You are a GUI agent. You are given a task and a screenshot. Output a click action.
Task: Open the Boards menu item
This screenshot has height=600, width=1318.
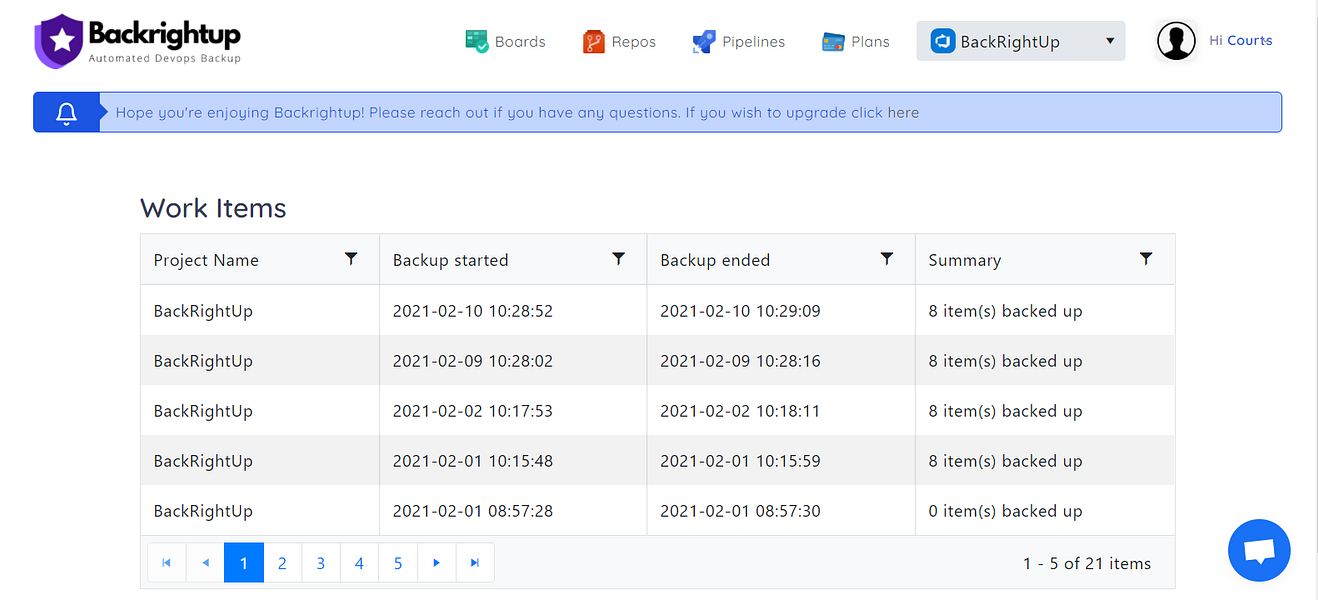tap(506, 42)
